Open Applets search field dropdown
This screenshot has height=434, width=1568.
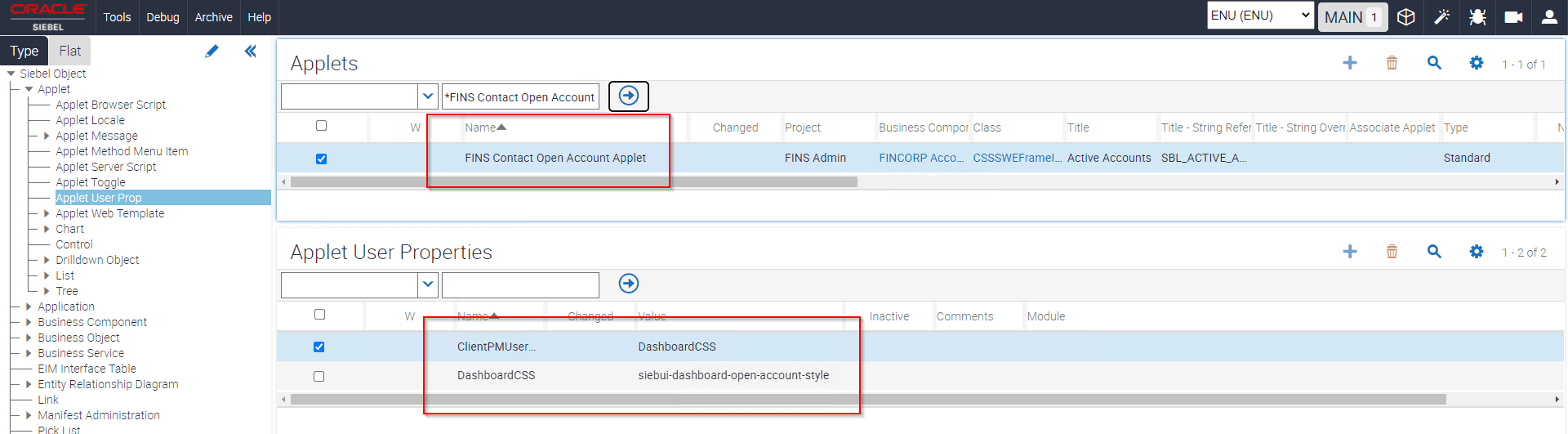[428, 96]
